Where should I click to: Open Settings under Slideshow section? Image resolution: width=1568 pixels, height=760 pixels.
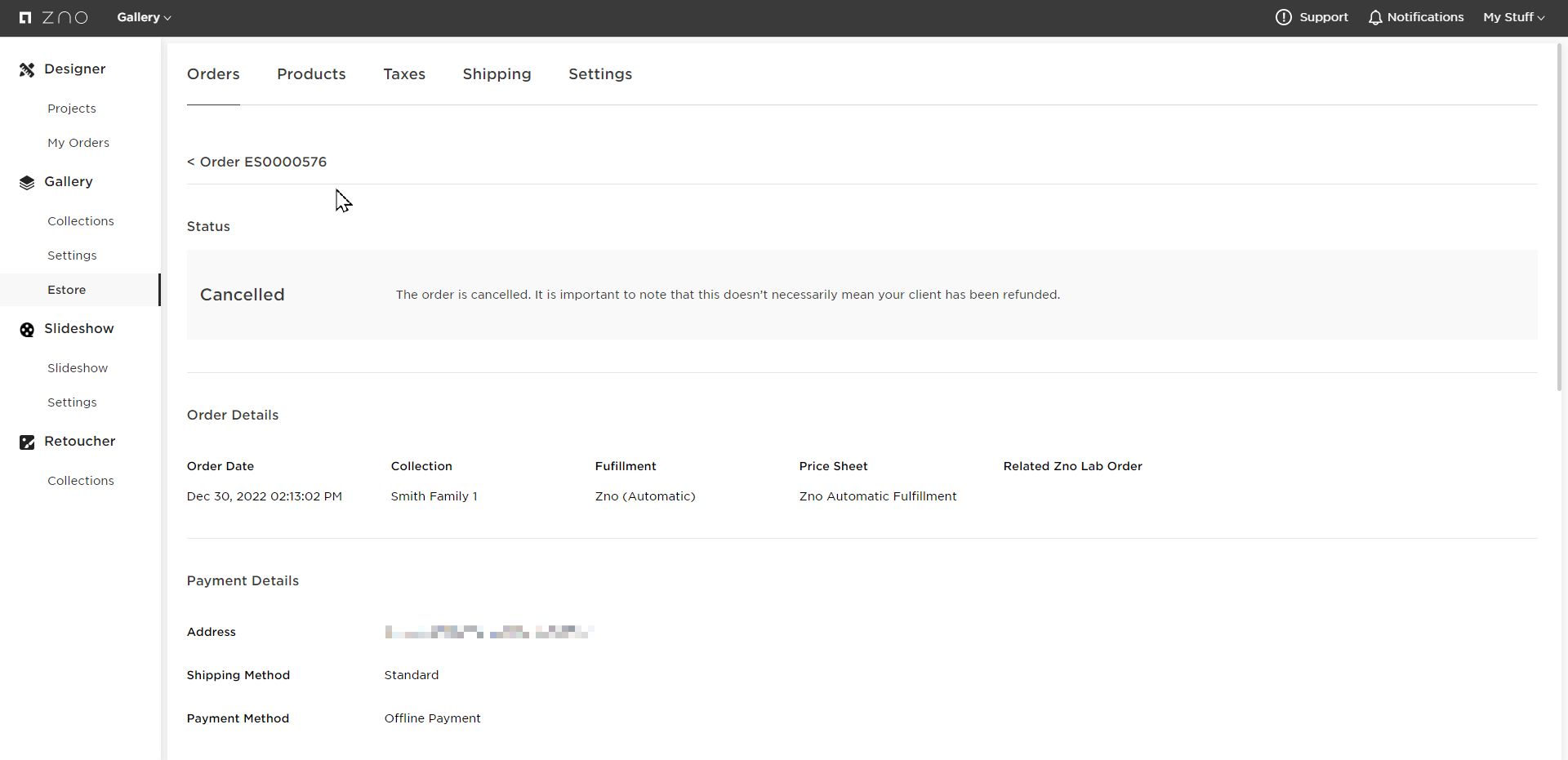point(72,402)
